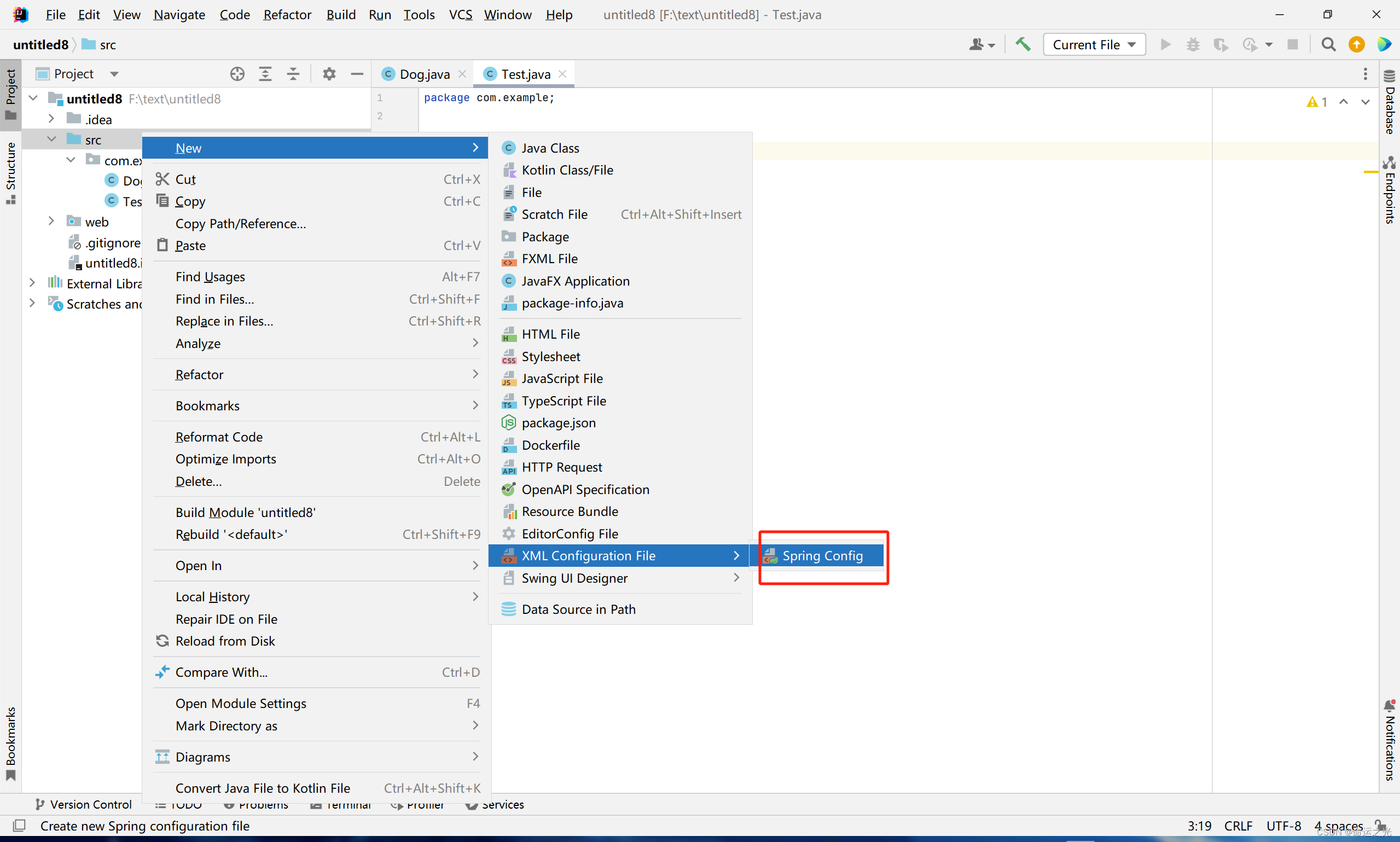Click the yellow warning stripe marker
The image size is (1400, 842).
(x=1370, y=172)
